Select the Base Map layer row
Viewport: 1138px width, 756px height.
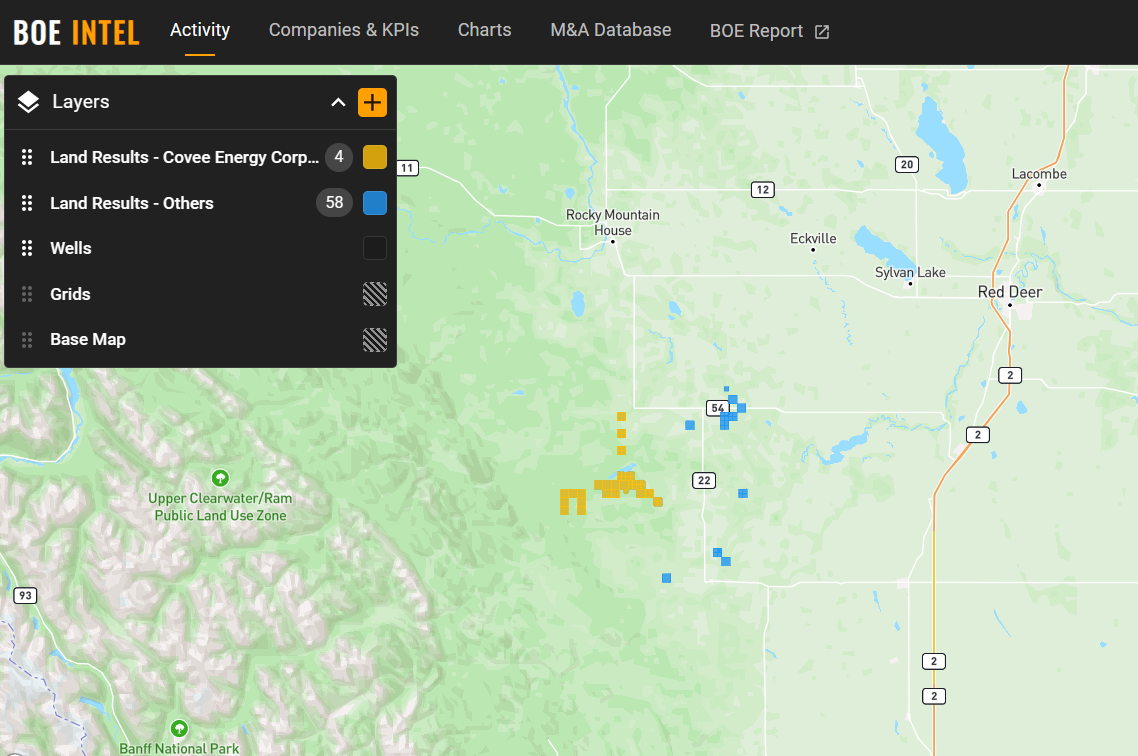point(200,340)
